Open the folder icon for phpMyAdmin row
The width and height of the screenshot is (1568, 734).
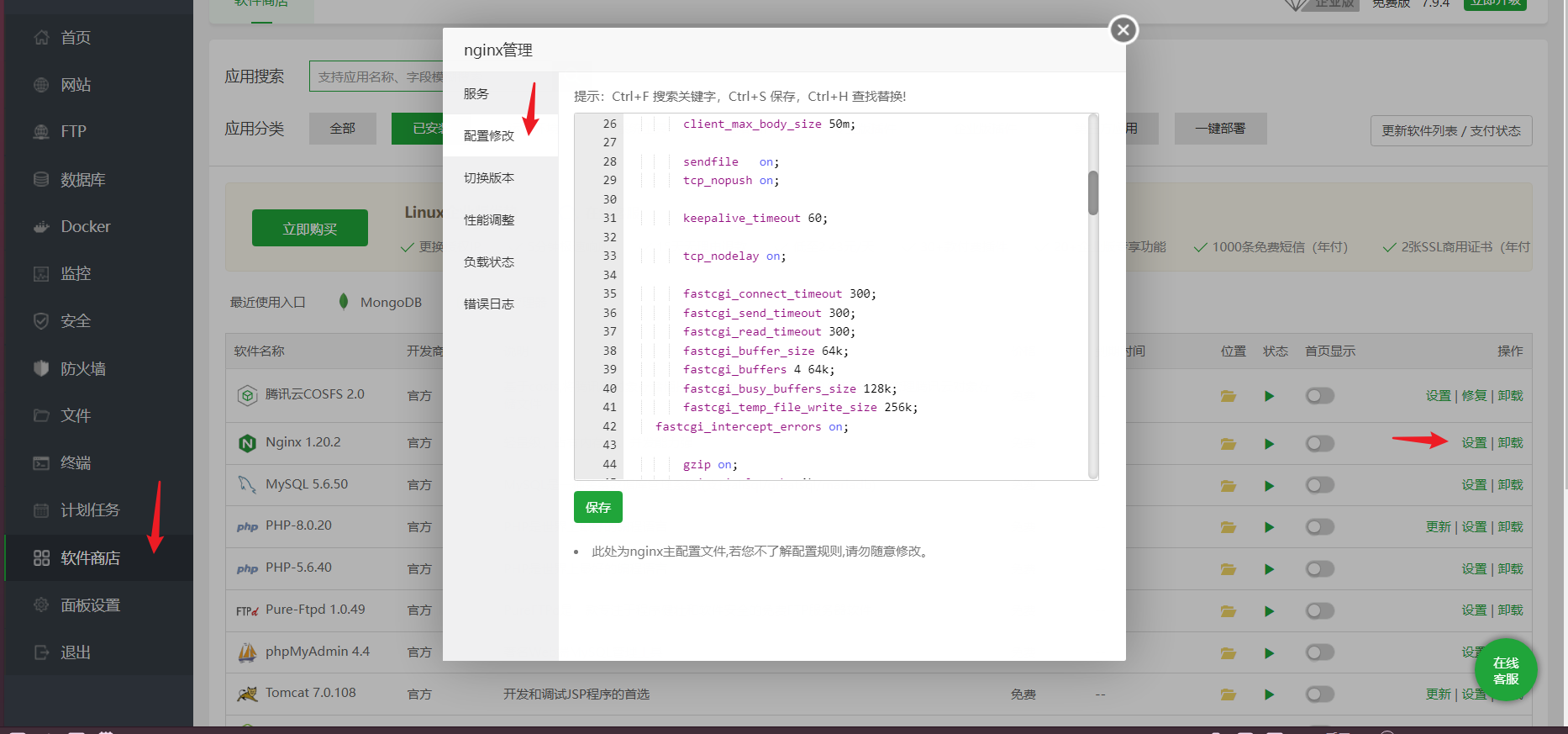point(1229,653)
